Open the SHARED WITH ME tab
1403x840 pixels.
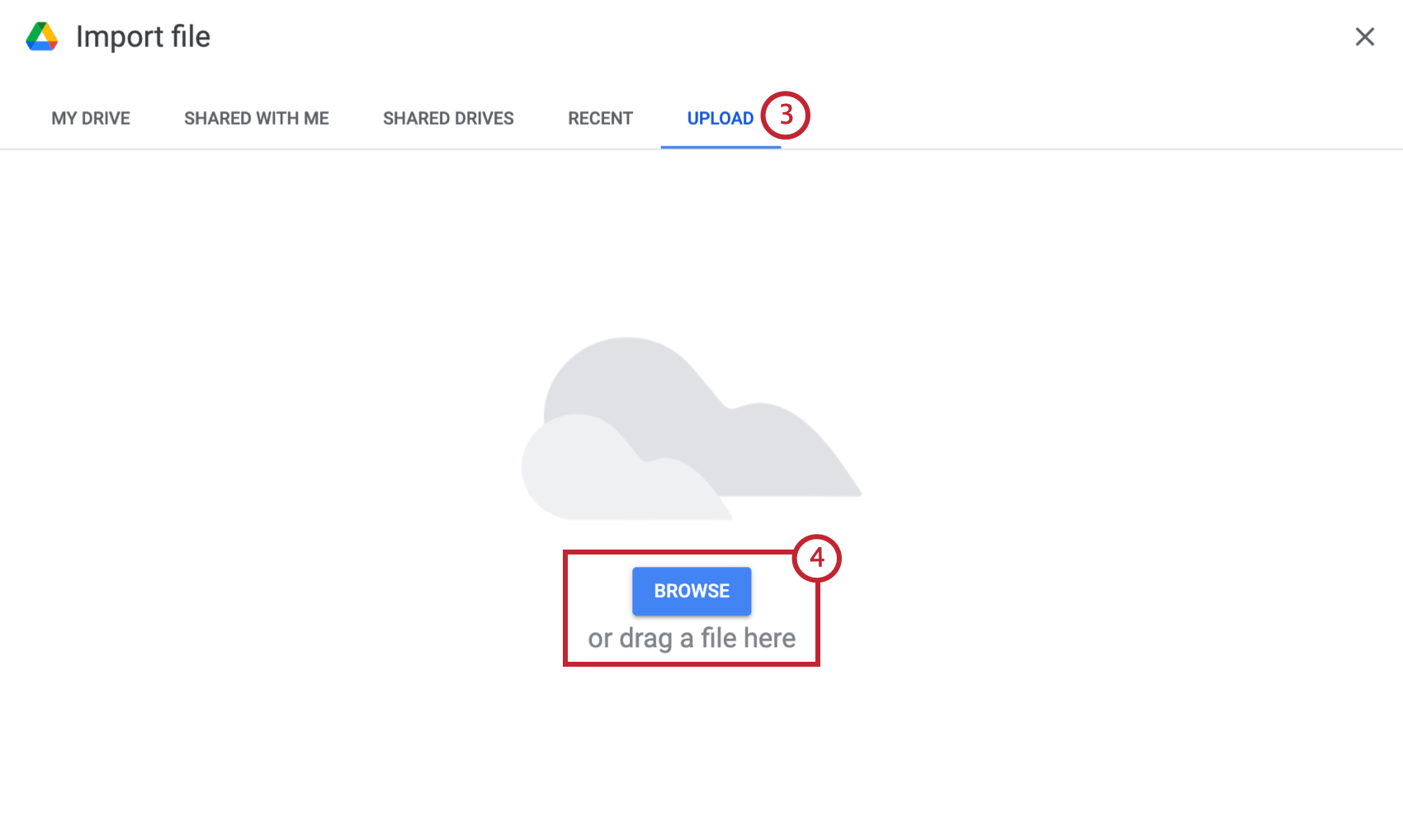click(257, 118)
